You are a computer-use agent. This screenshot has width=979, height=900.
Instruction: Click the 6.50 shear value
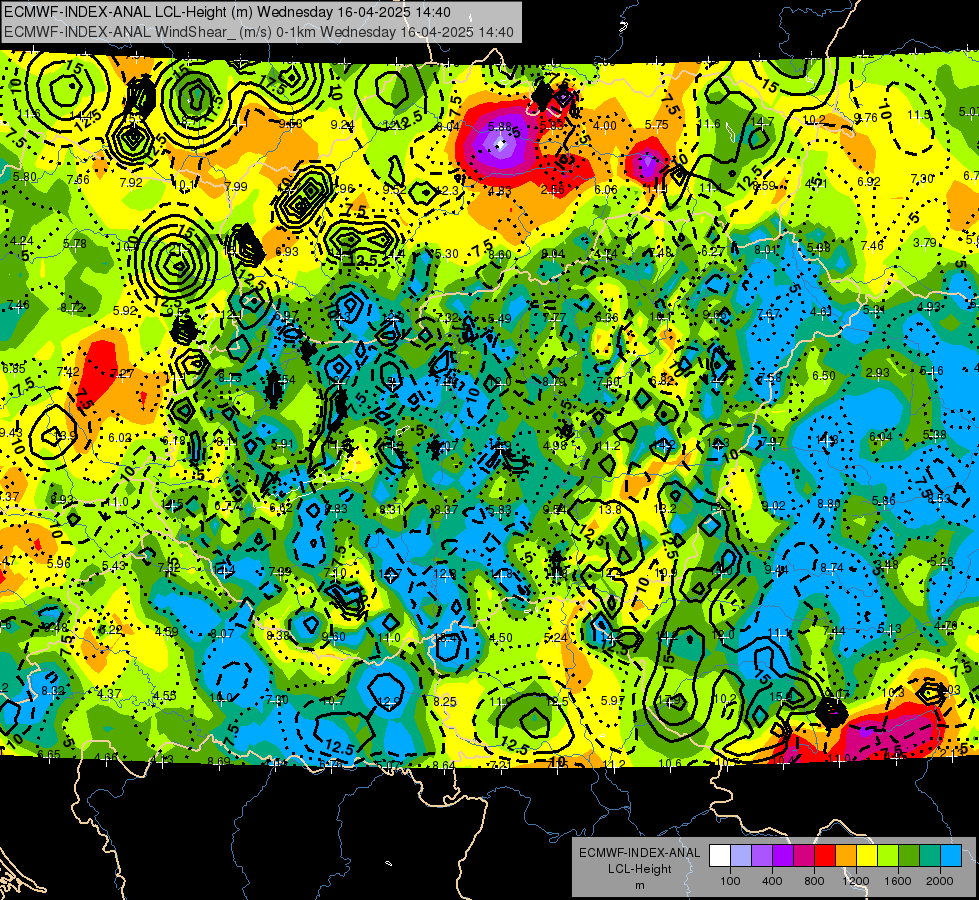tap(824, 375)
